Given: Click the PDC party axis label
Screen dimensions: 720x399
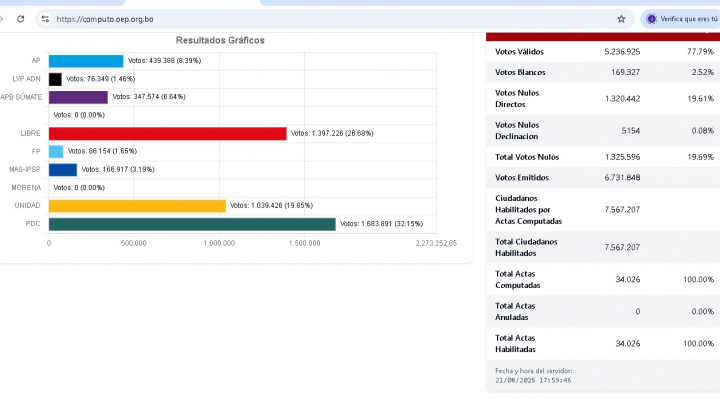Looking at the screenshot, I should (x=33, y=224).
